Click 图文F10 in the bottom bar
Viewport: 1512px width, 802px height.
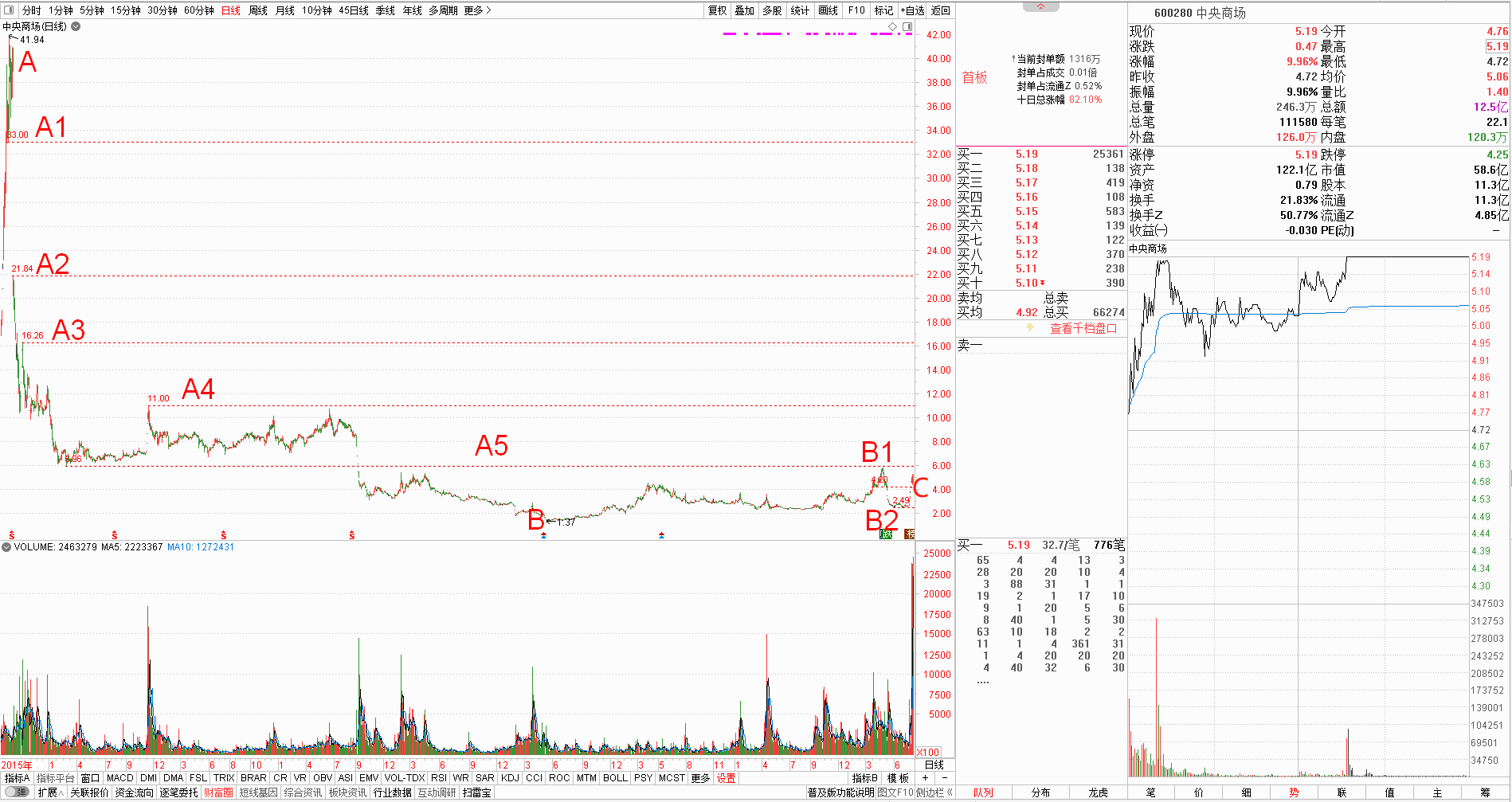tap(895, 792)
